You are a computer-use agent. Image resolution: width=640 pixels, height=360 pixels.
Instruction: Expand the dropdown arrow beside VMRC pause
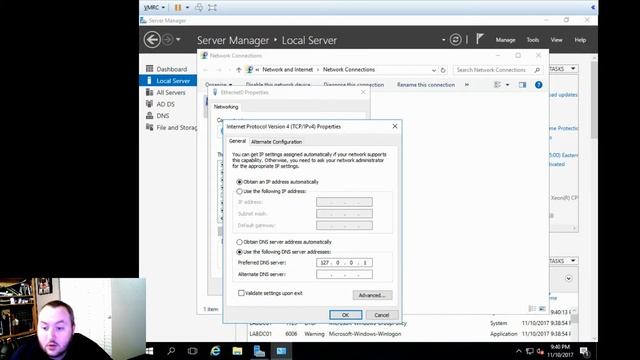(x=187, y=7)
